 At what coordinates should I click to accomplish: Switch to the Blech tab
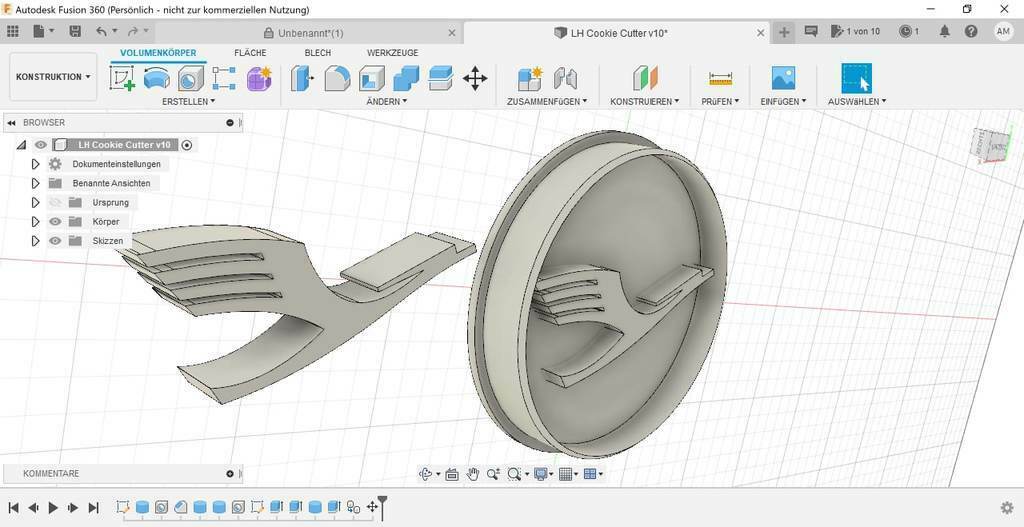(318, 53)
